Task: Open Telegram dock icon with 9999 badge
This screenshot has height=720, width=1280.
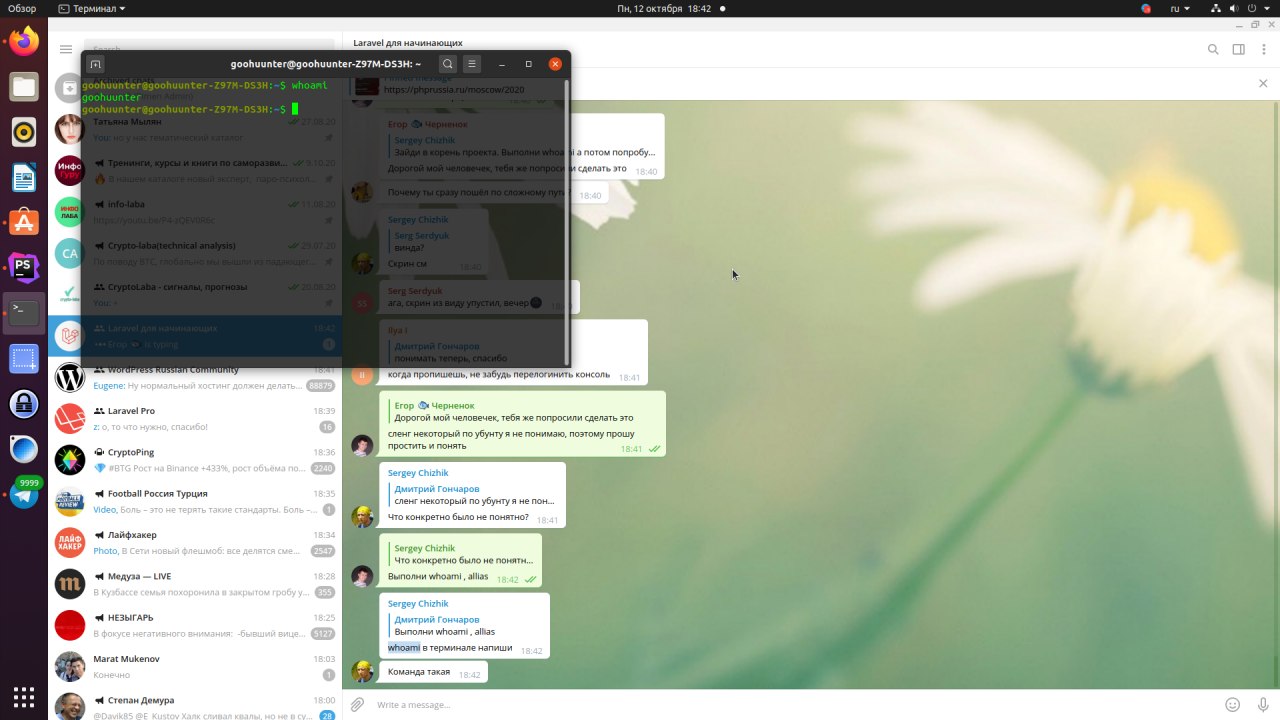Action: tap(24, 494)
